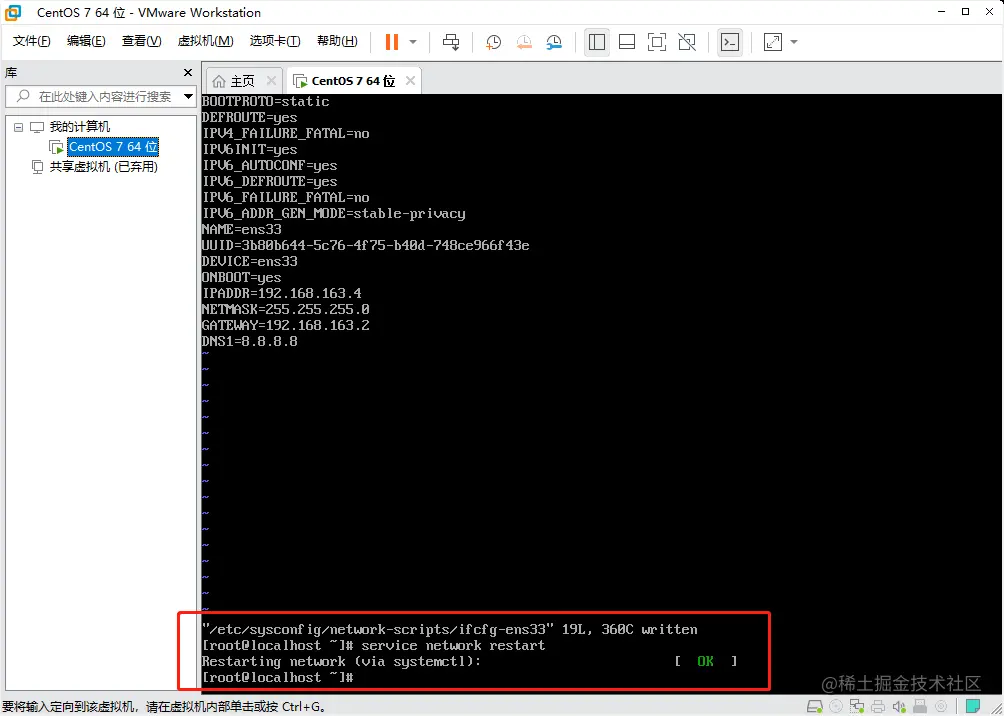The height and width of the screenshot is (716, 1004).
Task: Open the library search filter dropdown
Action: point(188,97)
